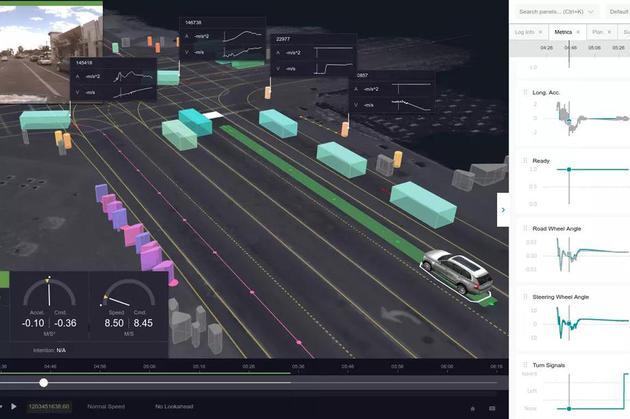Click the timeline scrubber handle
630x419 pixels.
click(x=43, y=382)
